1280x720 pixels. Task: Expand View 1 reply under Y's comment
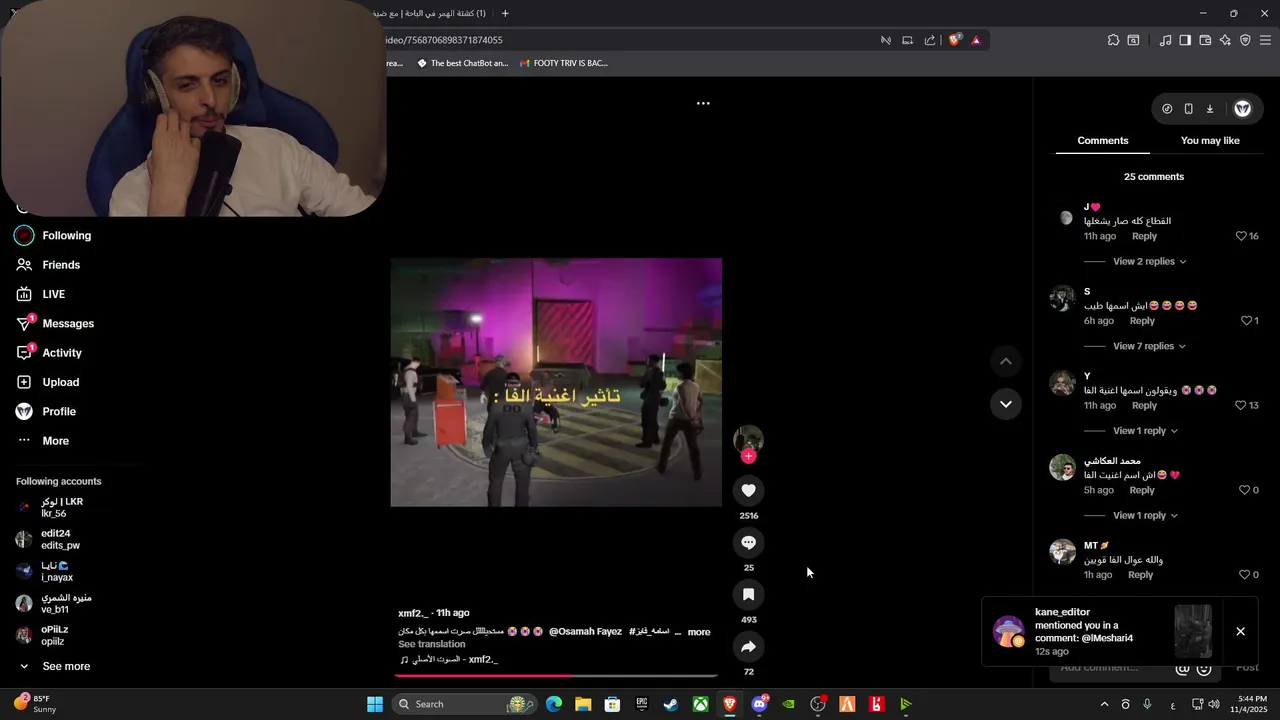click(x=1145, y=431)
